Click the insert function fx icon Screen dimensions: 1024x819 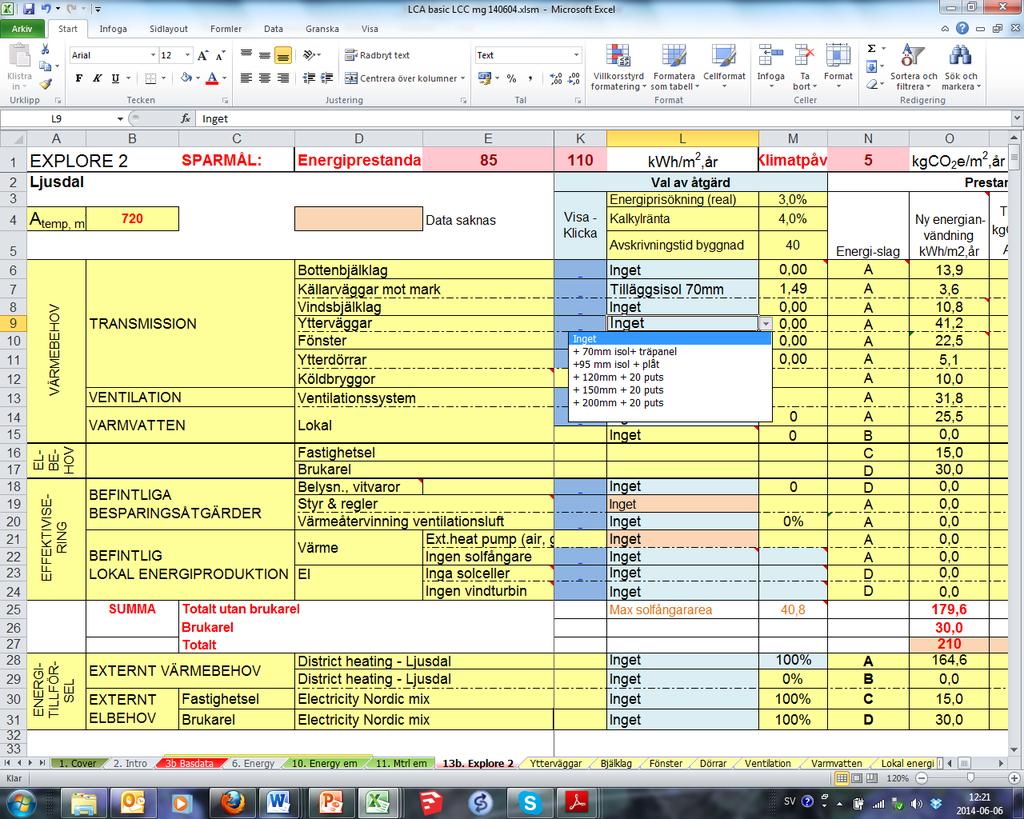coord(185,118)
